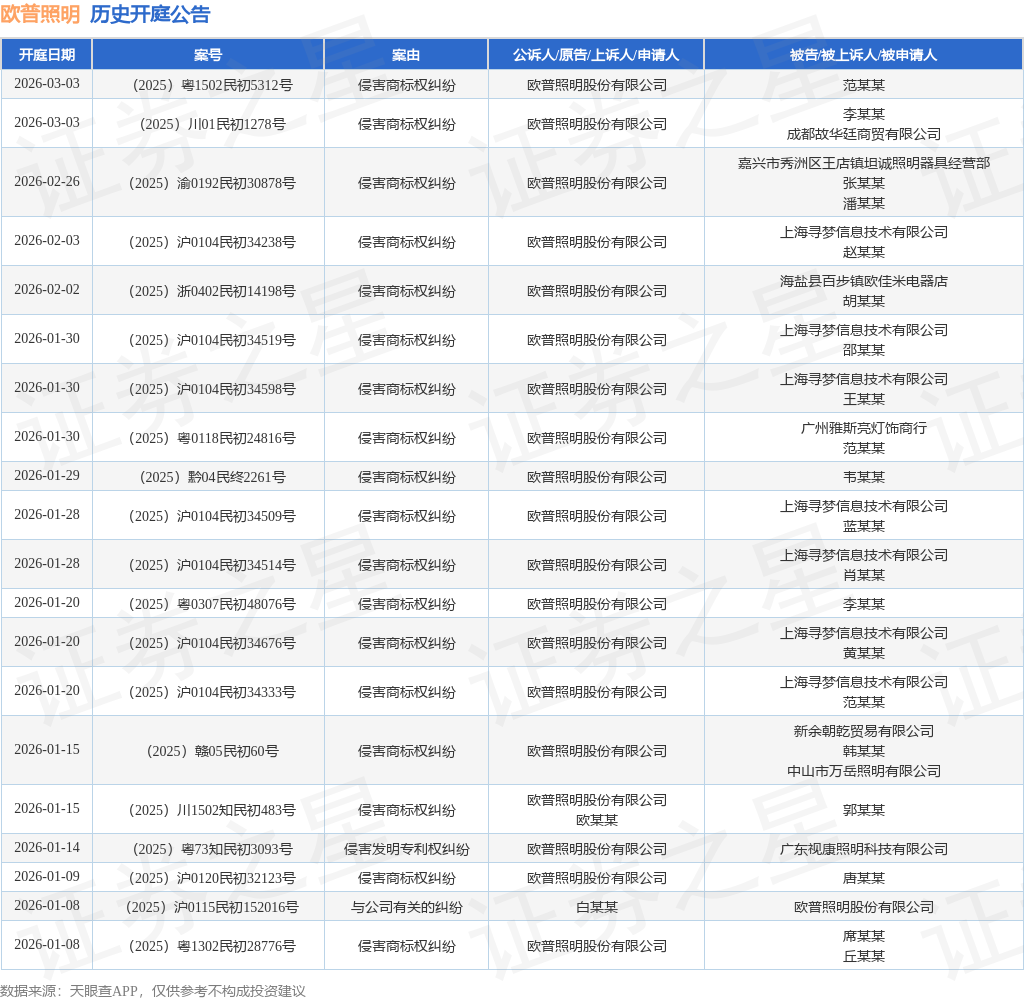Click case number (2025)沪0104民初34676号
This screenshot has height=1000, width=1024.
[212, 643]
